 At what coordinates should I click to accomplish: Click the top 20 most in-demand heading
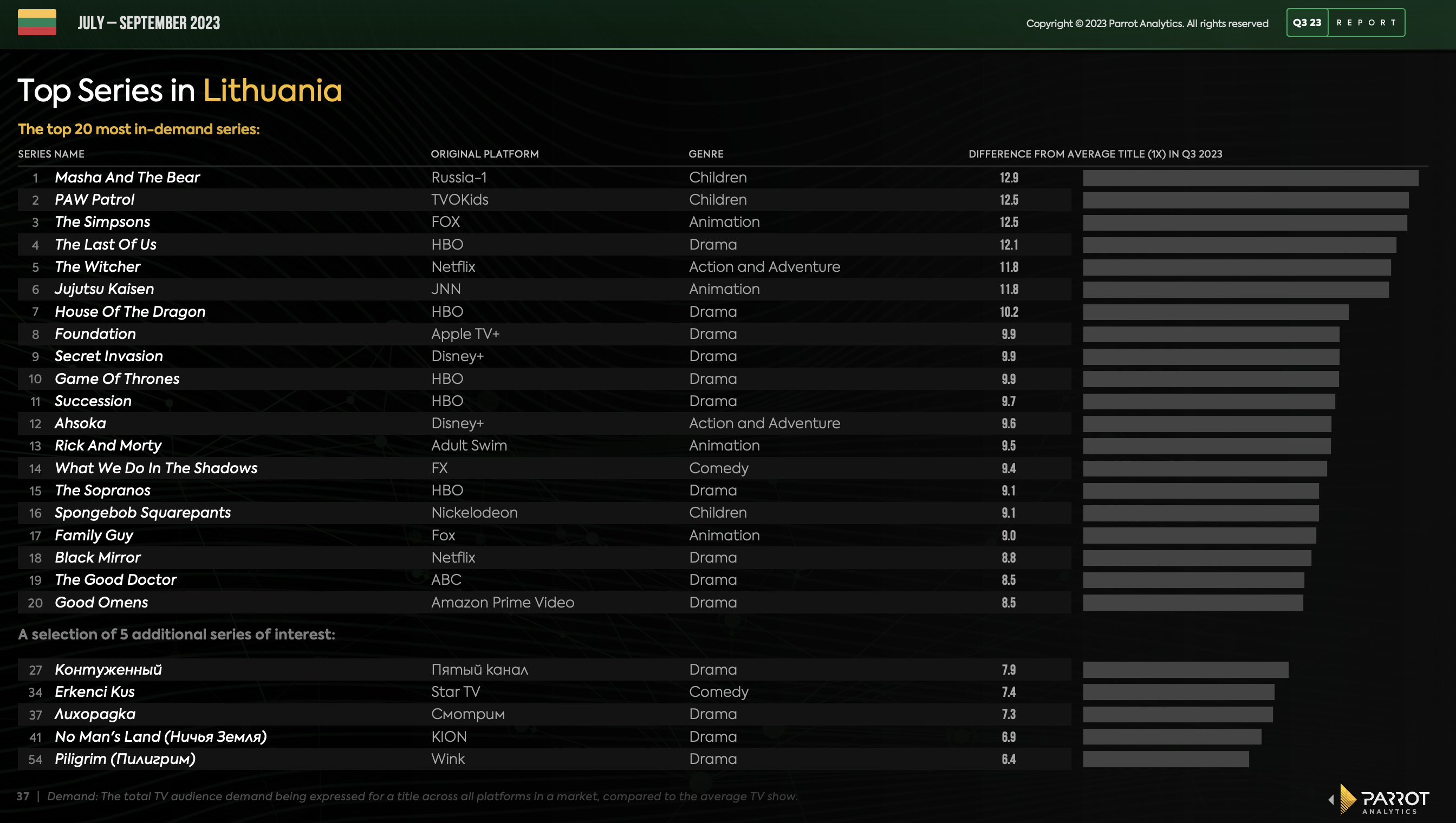pyautogui.click(x=139, y=129)
